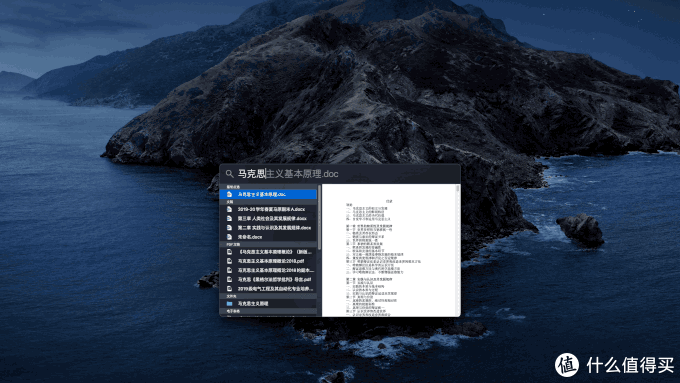Click the results list vertical scrollbar
The width and height of the screenshot is (680, 383).
[x=320, y=218]
